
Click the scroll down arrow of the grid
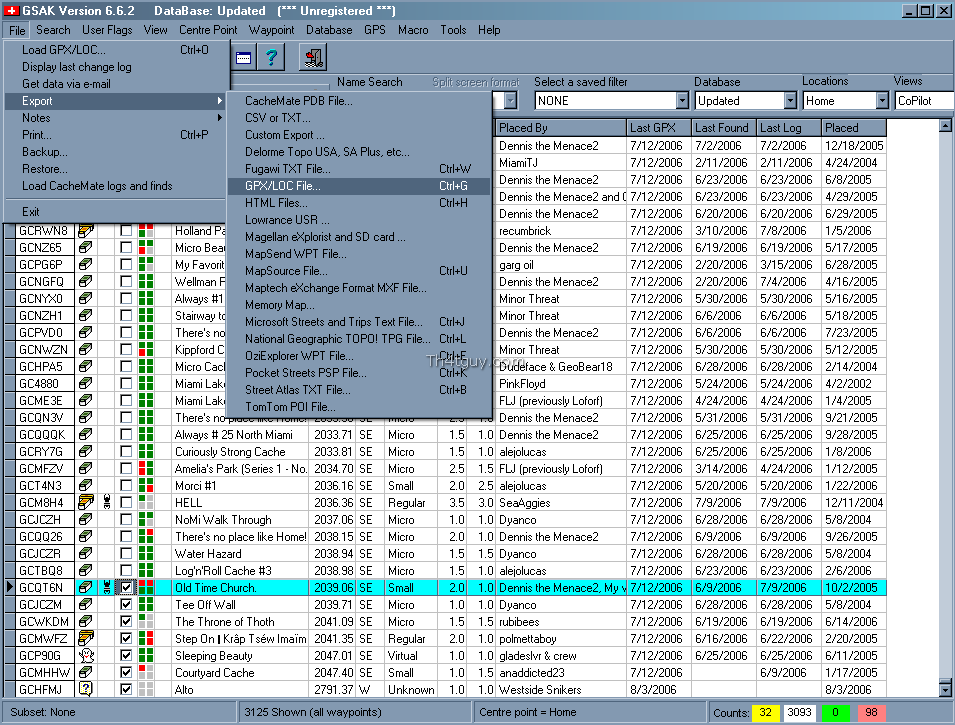tap(945, 689)
